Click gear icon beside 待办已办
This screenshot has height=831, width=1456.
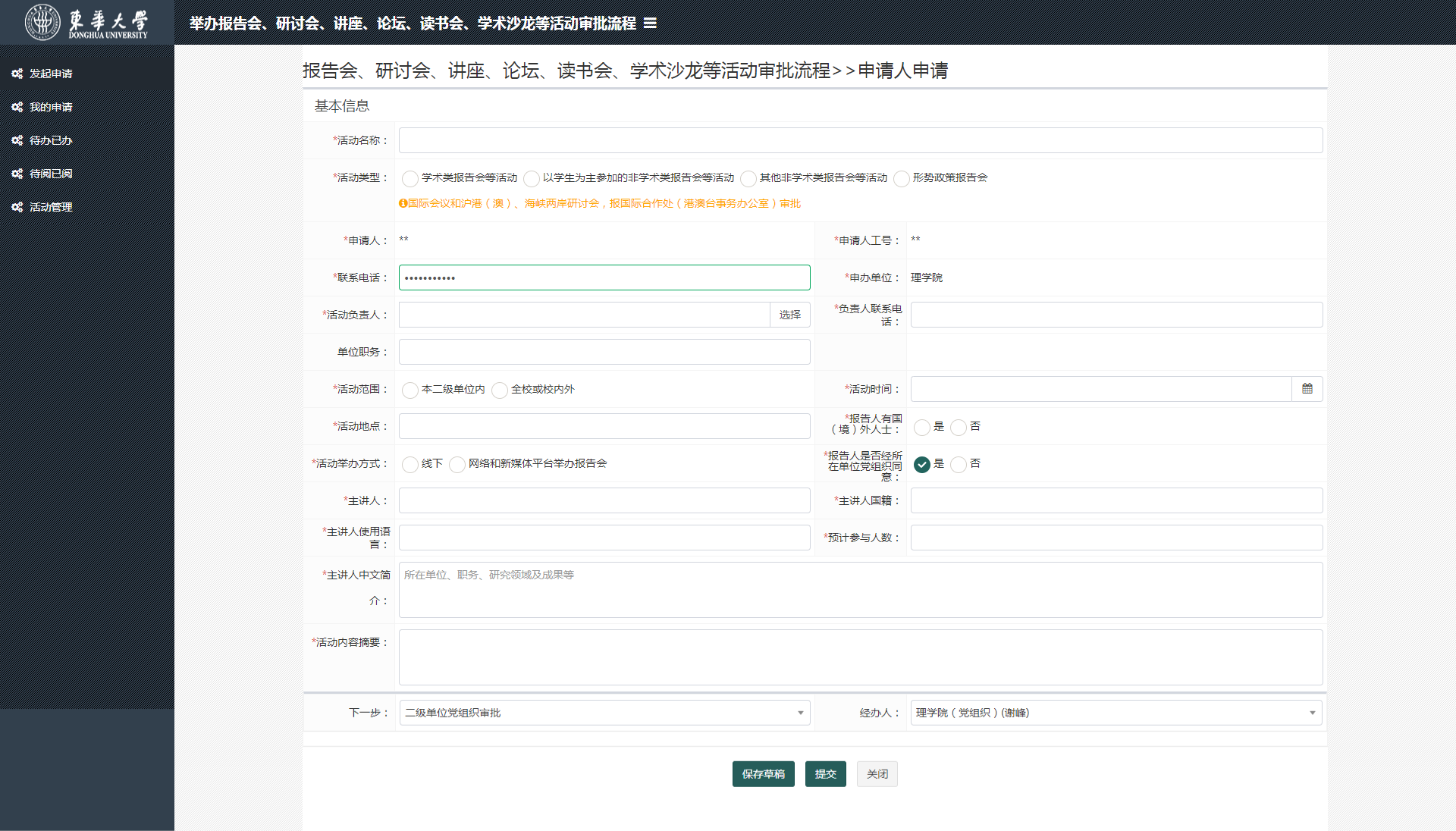tap(17, 140)
